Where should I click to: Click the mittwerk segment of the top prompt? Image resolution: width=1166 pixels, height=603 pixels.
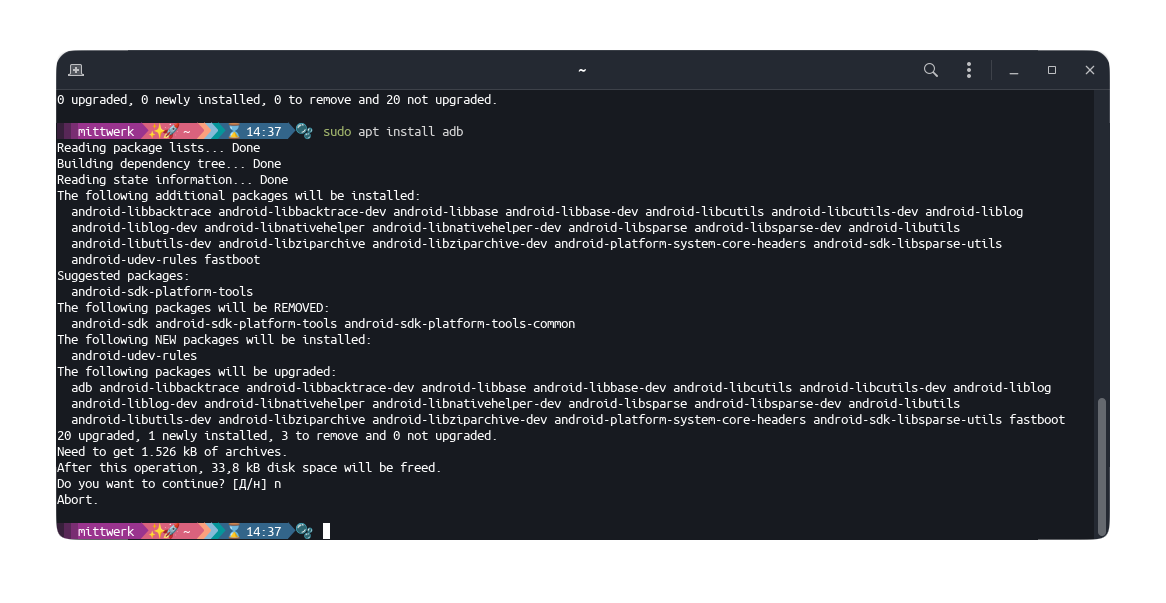pos(106,132)
